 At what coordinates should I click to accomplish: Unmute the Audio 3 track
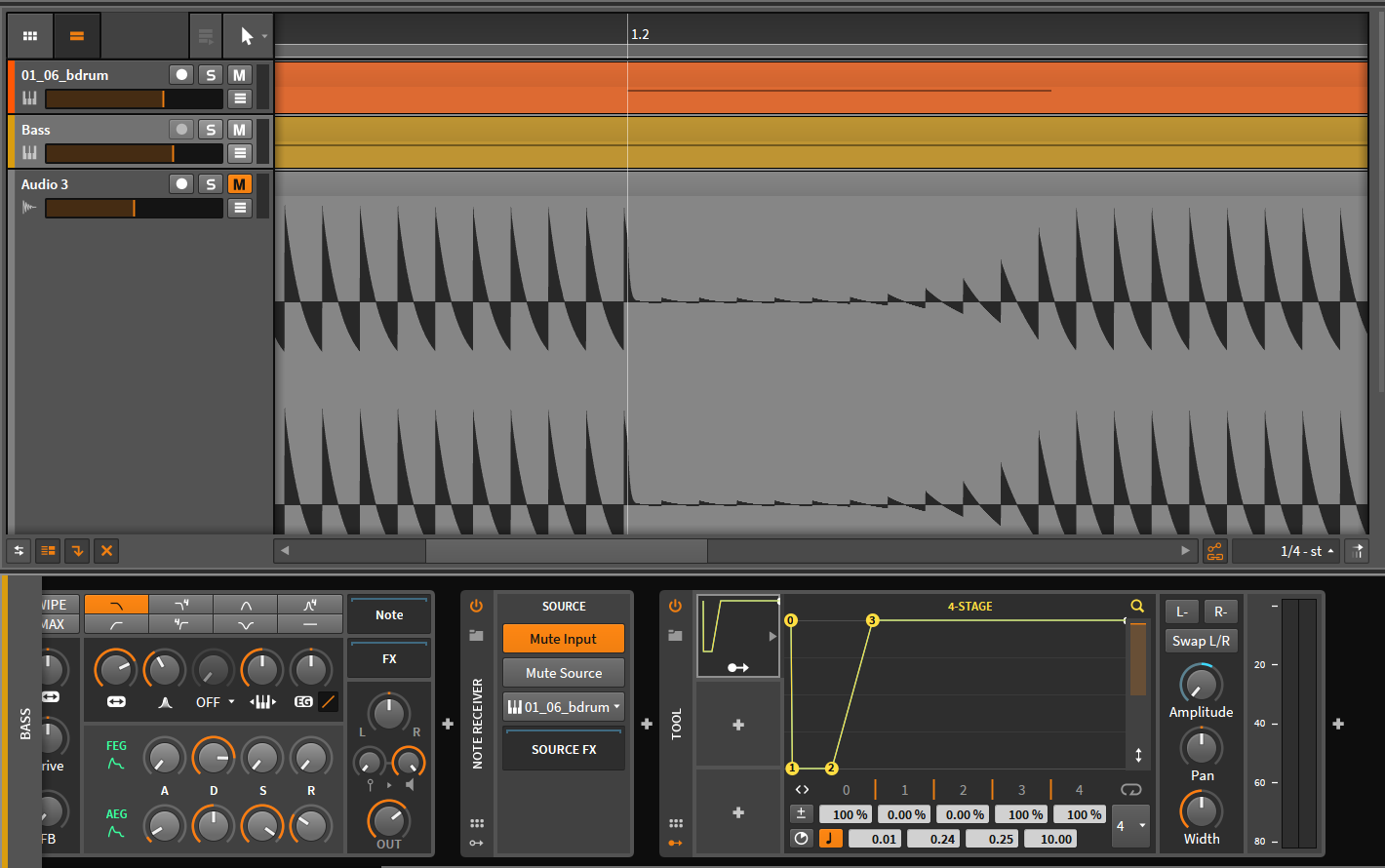[239, 184]
